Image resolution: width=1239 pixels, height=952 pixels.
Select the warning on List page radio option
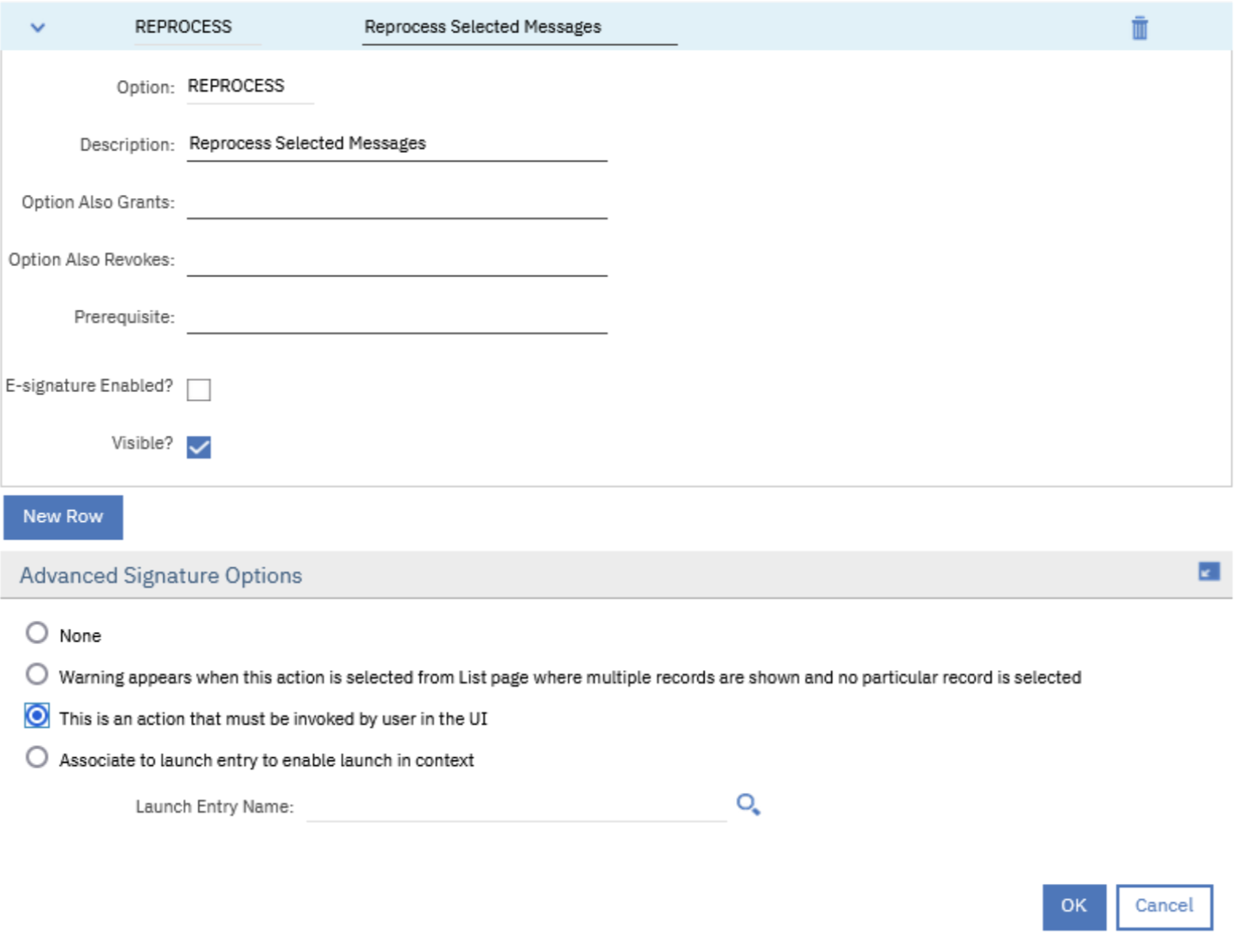37,674
